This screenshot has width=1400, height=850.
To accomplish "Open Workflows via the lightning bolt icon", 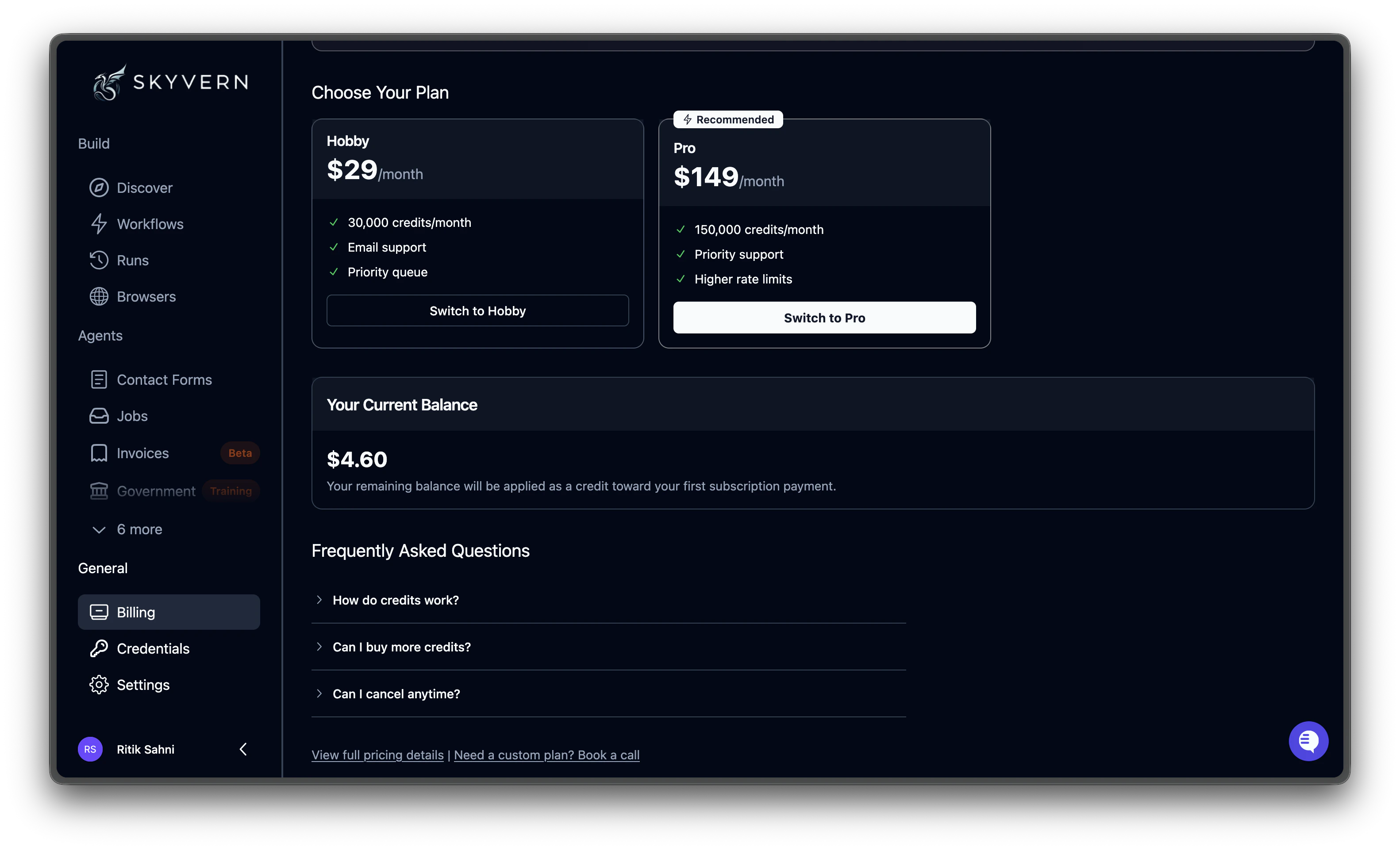I will (100, 224).
